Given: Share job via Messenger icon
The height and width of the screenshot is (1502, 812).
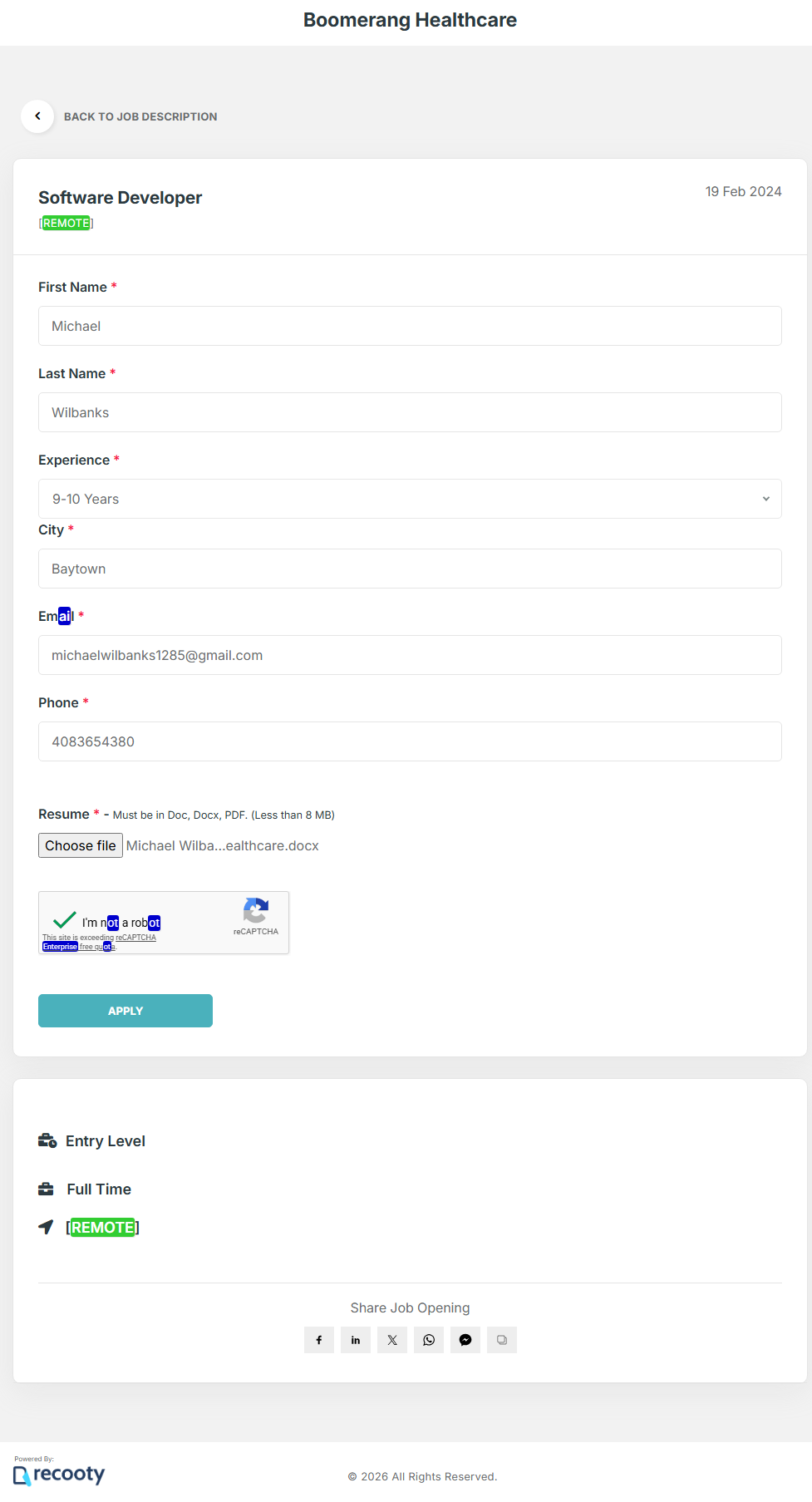Looking at the screenshot, I should click(465, 1340).
